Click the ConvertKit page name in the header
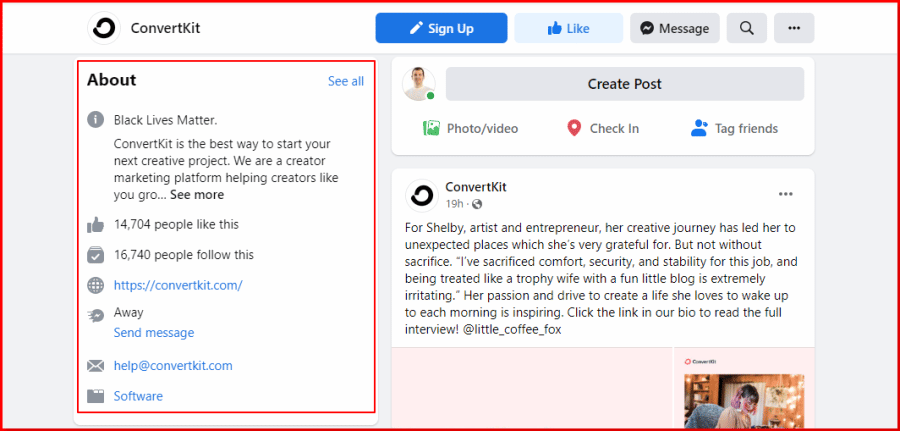 tap(165, 28)
